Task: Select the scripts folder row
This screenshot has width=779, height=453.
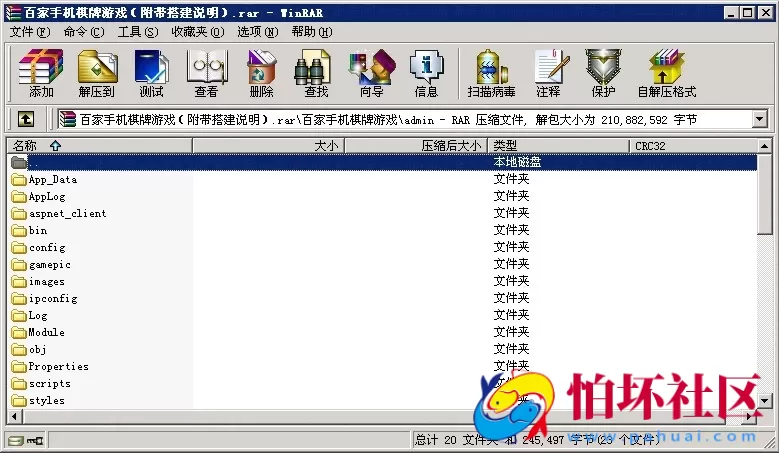Action: point(383,383)
